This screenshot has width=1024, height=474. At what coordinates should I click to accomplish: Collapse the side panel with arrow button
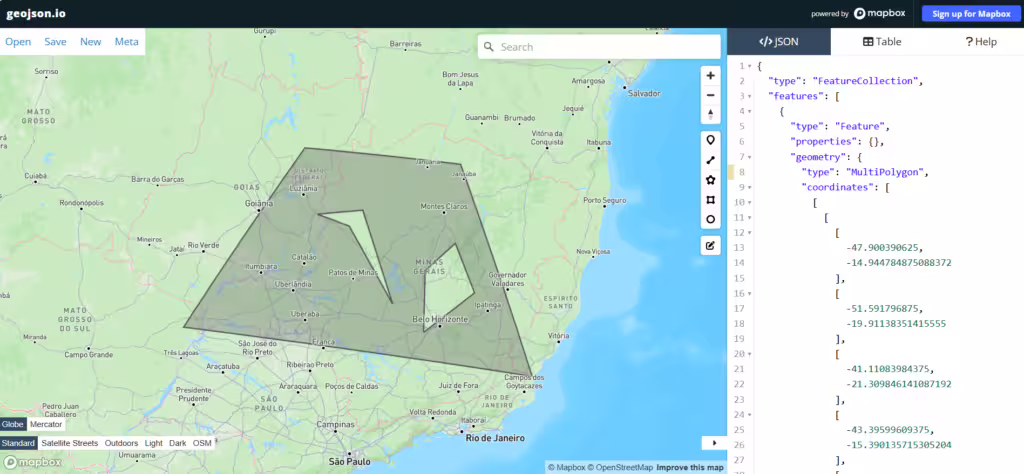tap(714, 442)
